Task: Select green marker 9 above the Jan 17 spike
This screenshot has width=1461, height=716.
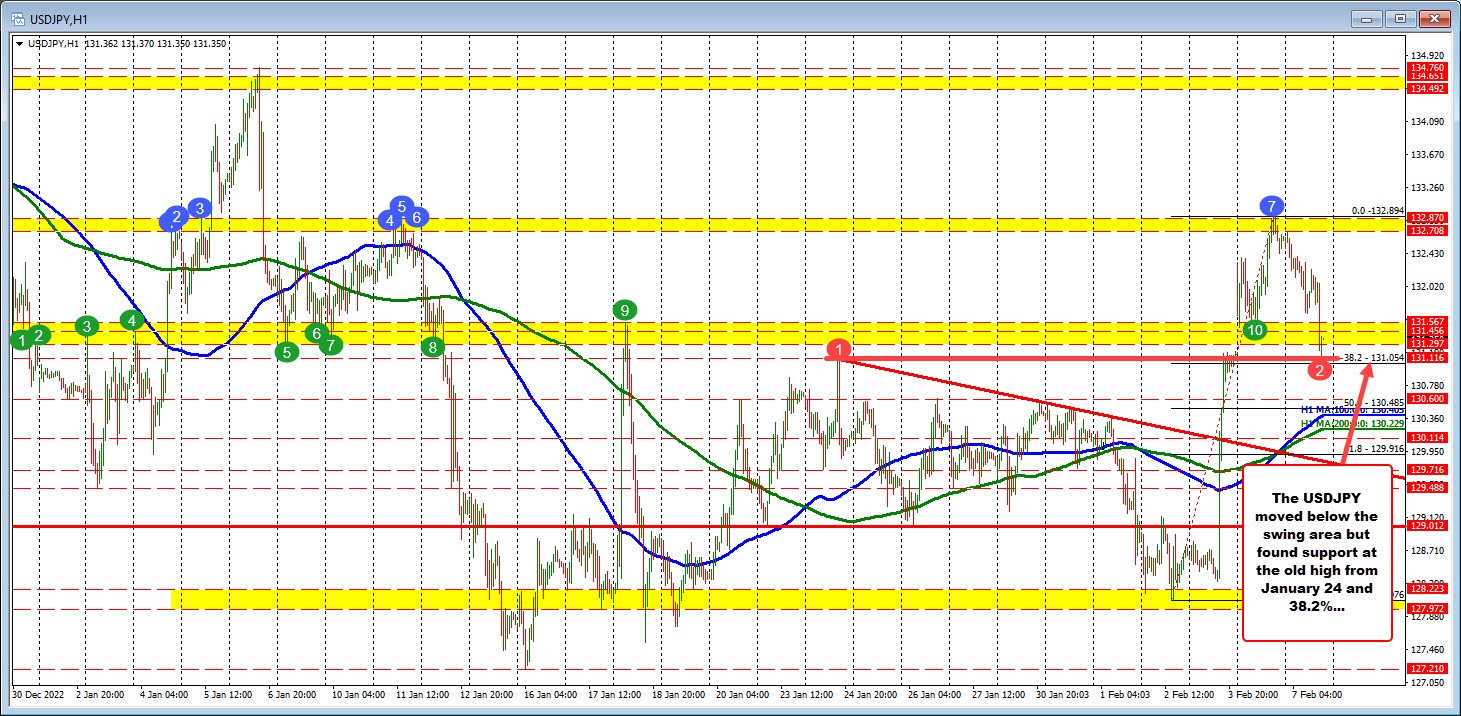Action: click(x=625, y=311)
